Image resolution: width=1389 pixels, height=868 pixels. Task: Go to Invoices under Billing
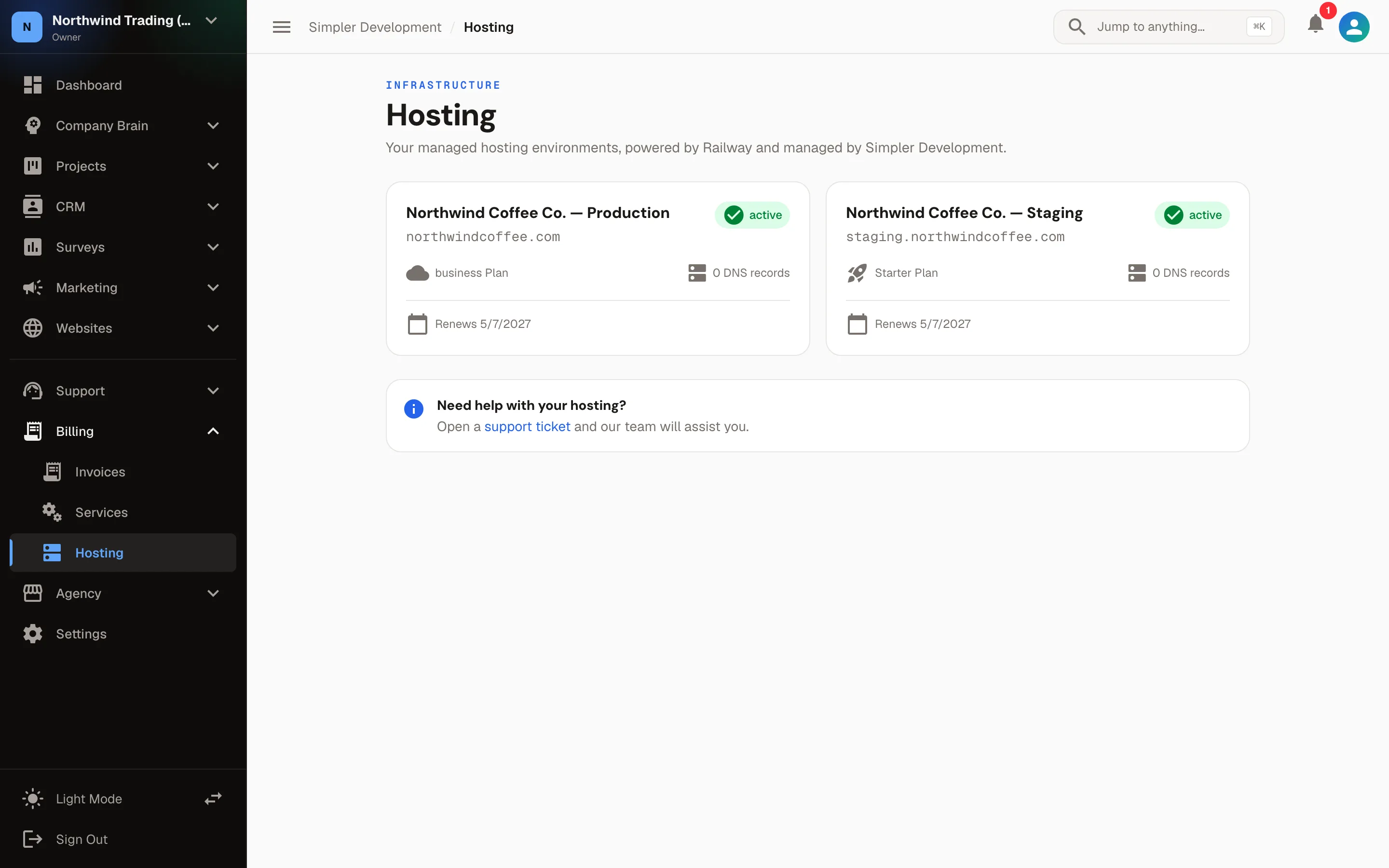[x=123, y=472]
